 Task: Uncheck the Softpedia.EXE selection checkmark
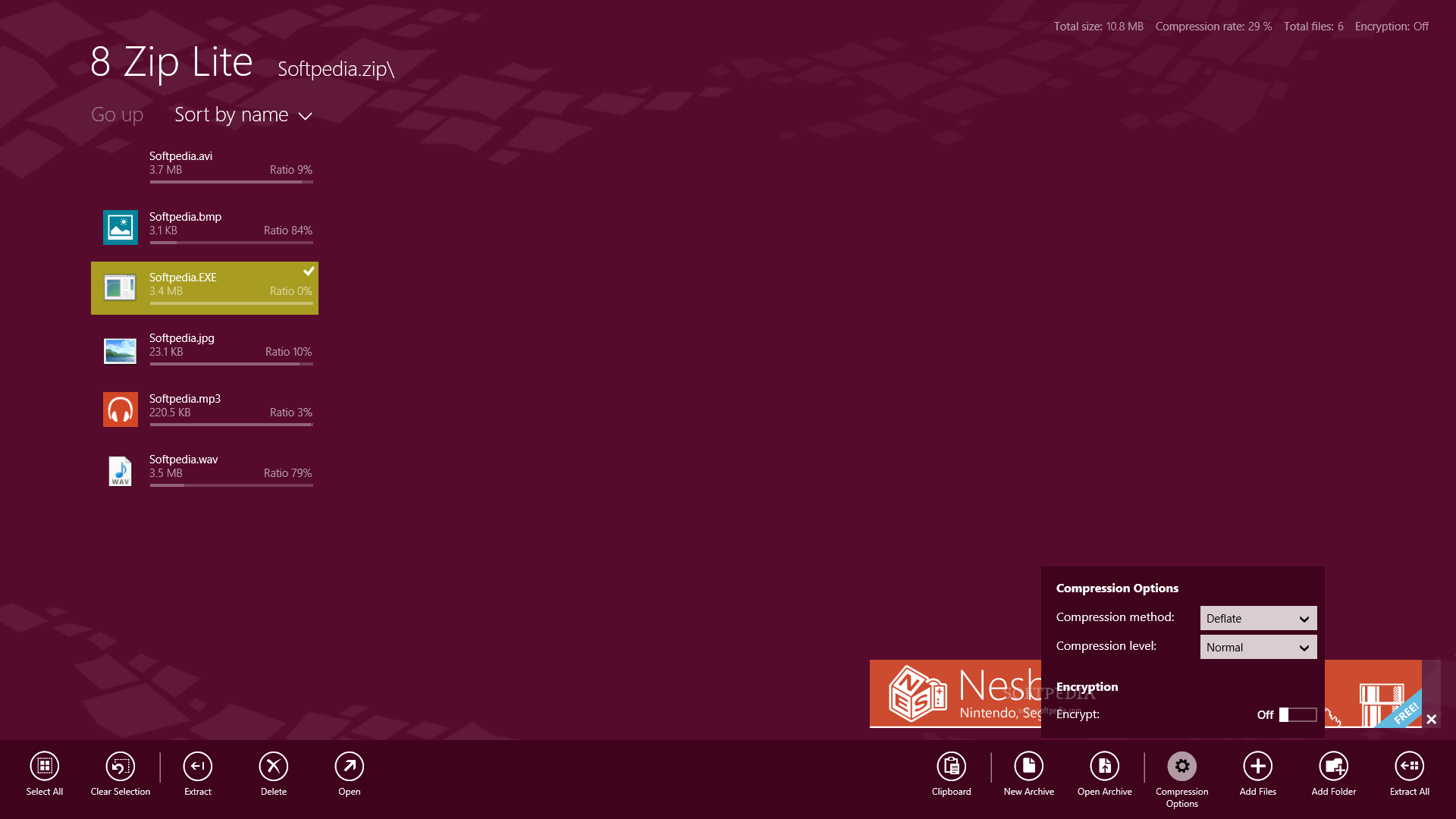point(309,271)
